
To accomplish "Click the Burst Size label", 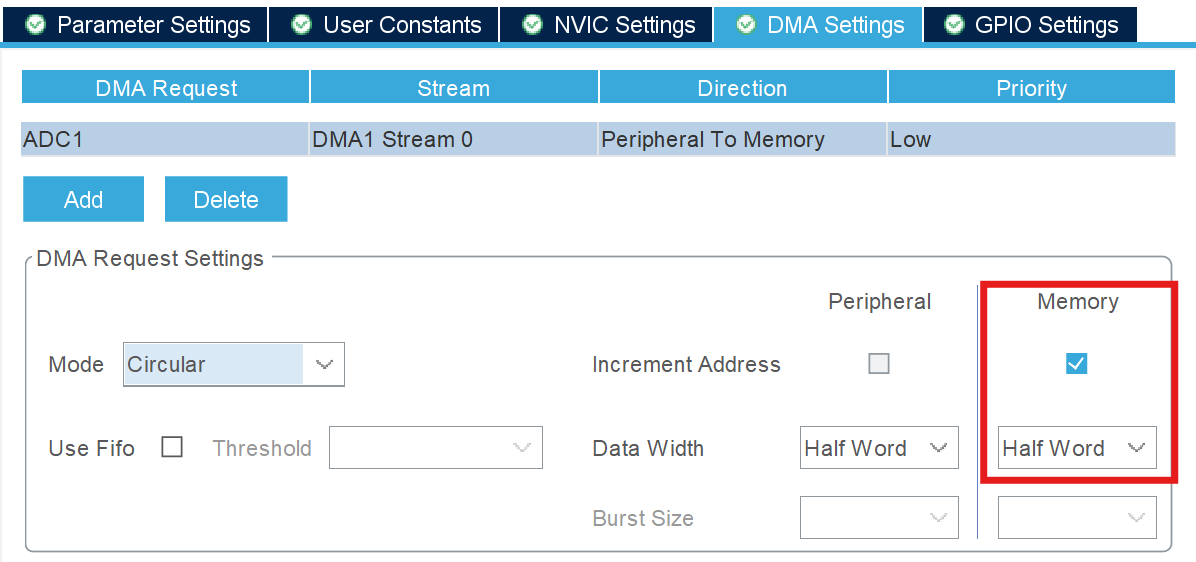I will click(643, 519).
